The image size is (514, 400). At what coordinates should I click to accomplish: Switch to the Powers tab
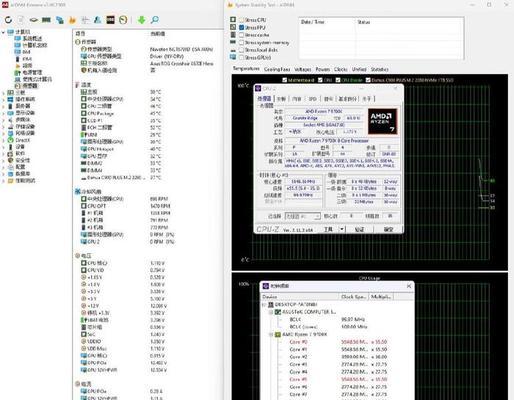tap(323, 69)
